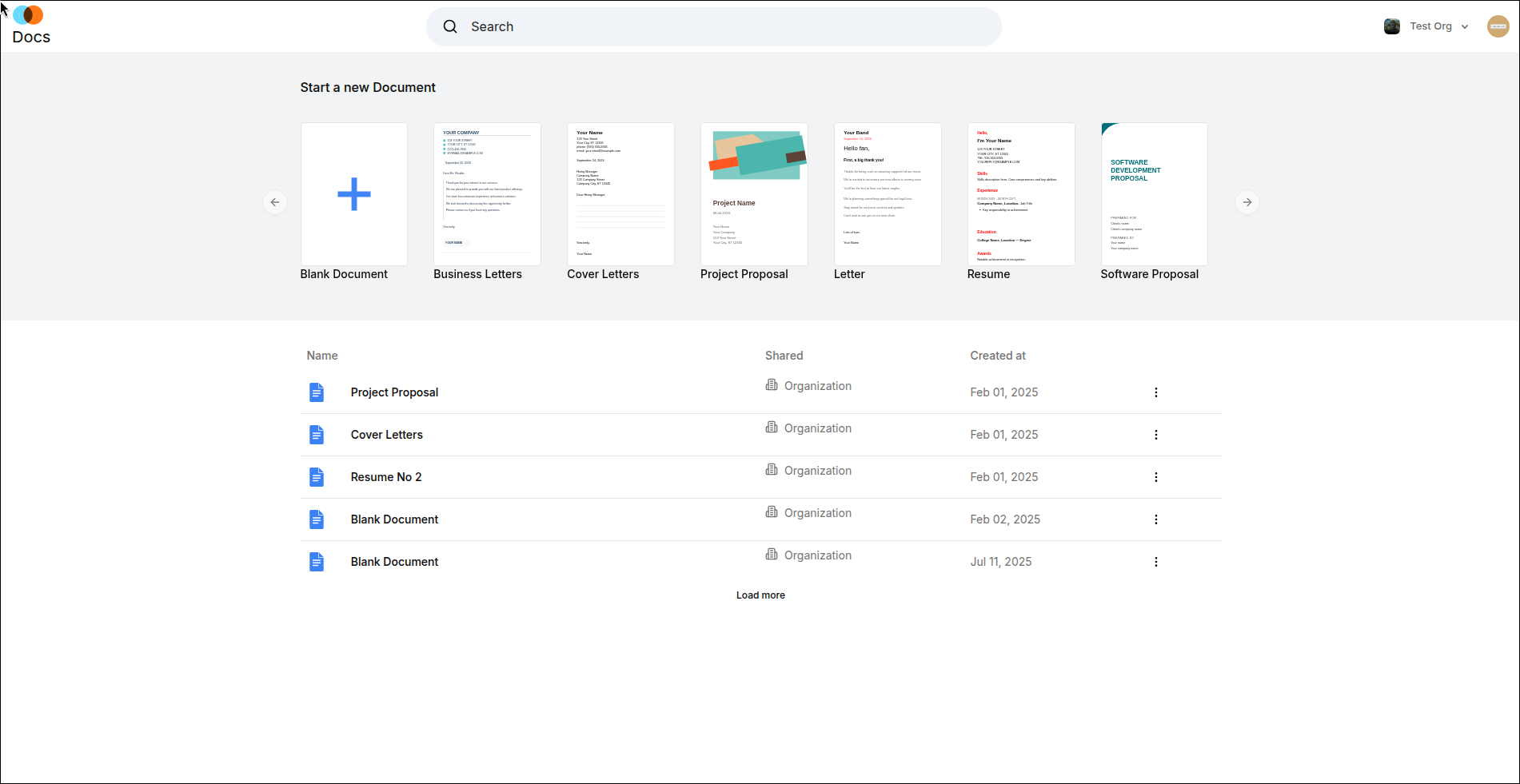This screenshot has height=784, width=1520.
Task: Click the left carousel arrow
Action: pyautogui.click(x=274, y=202)
